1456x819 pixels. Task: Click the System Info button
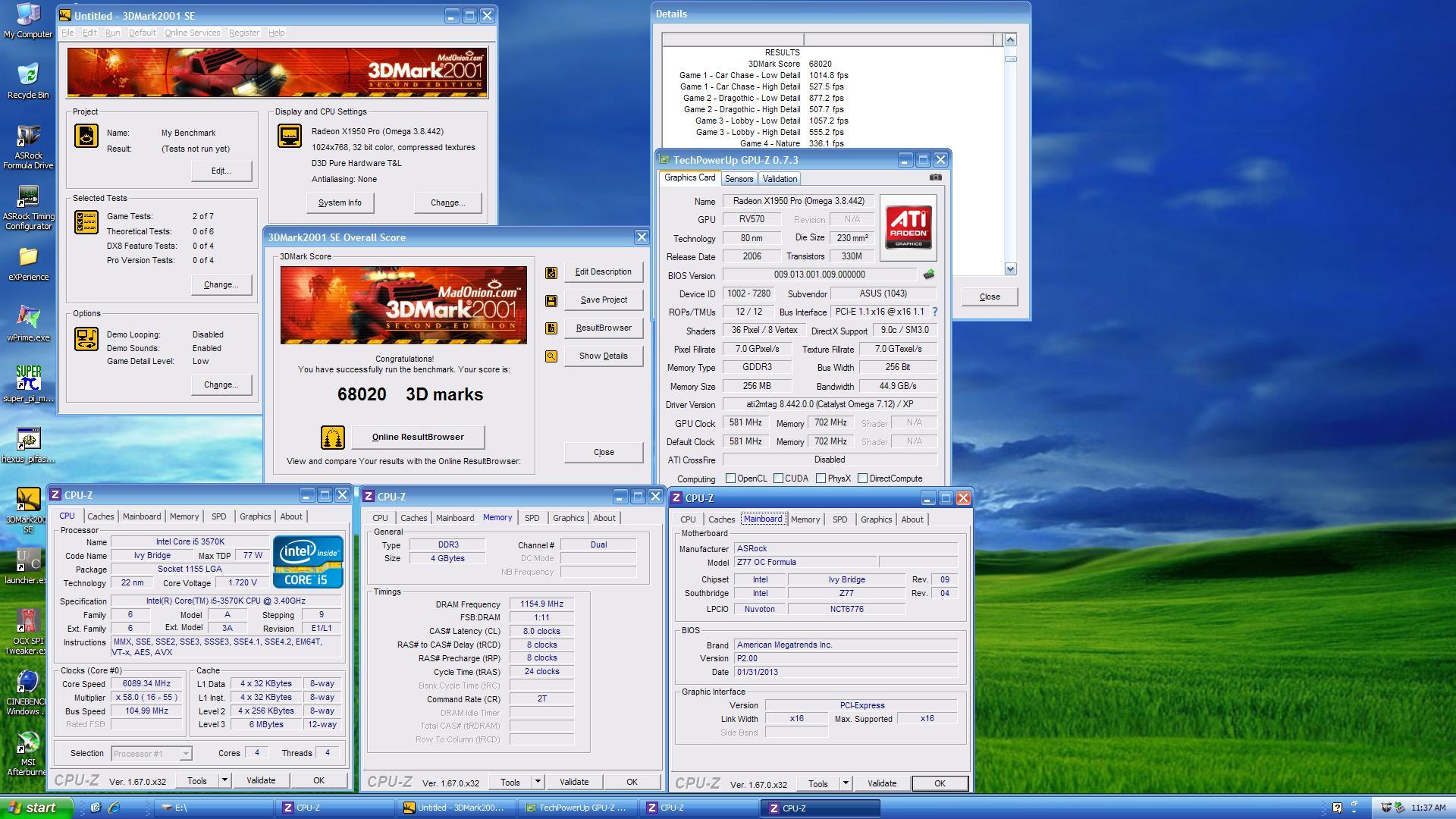coord(340,203)
